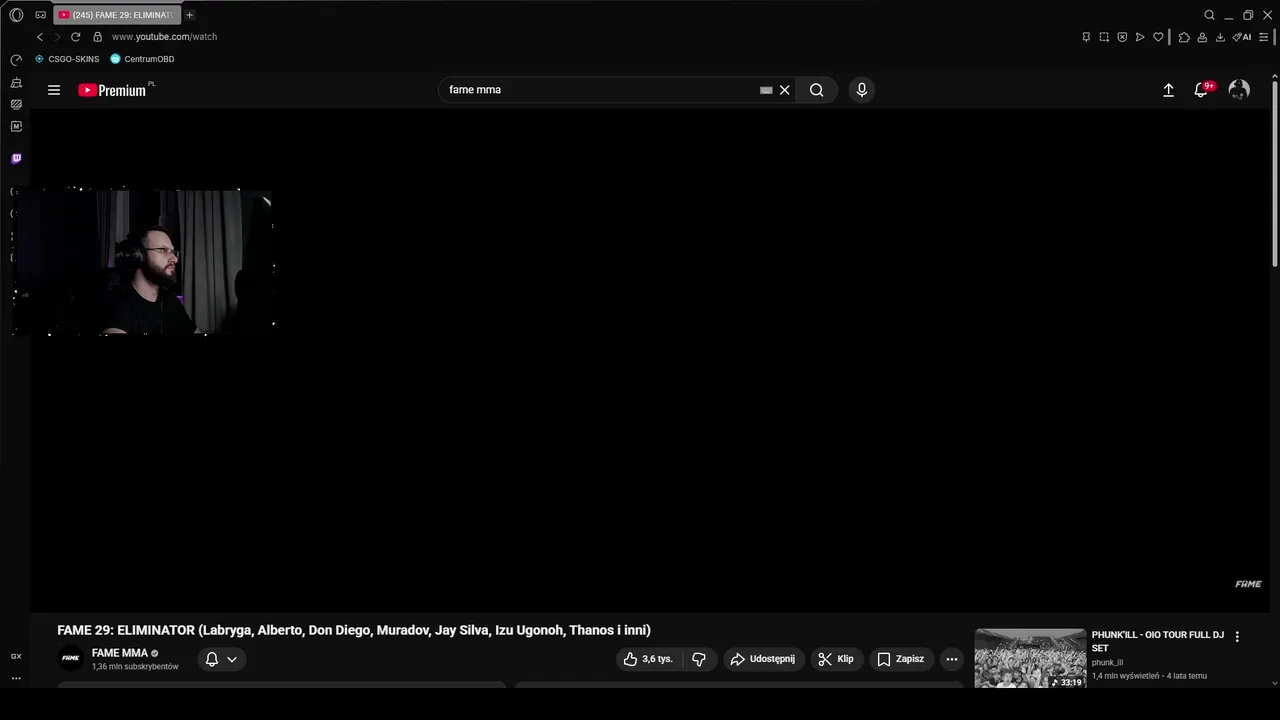The image size is (1280, 720).
Task: Open browser tab search magnifier
Action: pyautogui.click(x=1209, y=15)
